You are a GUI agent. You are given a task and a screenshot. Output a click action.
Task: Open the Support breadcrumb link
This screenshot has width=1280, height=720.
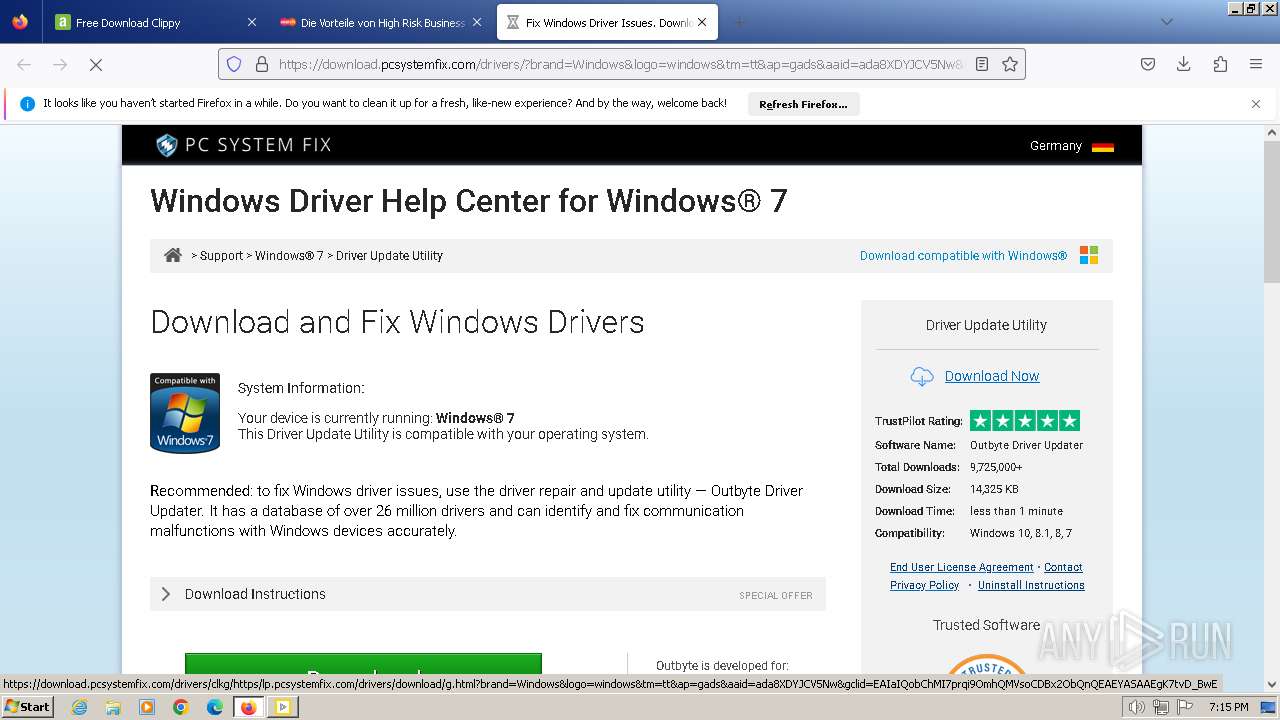(x=221, y=256)
